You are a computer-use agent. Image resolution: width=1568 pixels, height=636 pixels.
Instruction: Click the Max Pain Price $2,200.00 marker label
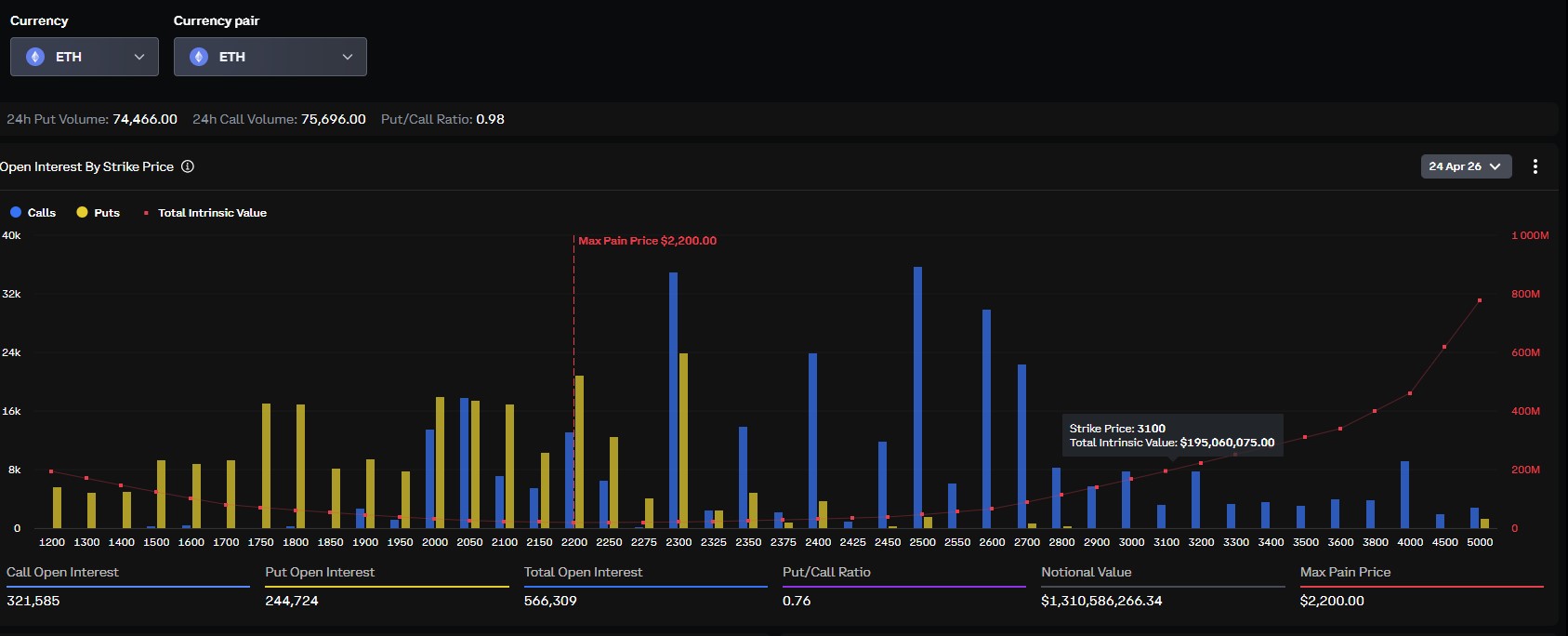647,241
